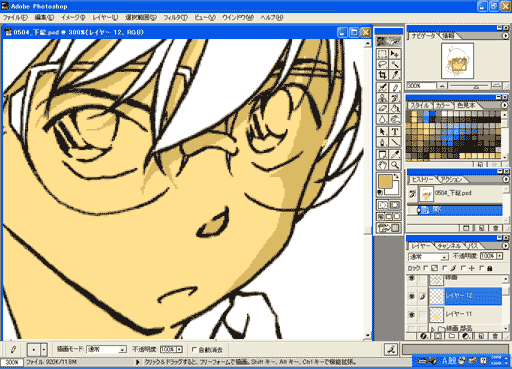
Task: Delete layer with Layers palette trash
Action: (495, 336)
